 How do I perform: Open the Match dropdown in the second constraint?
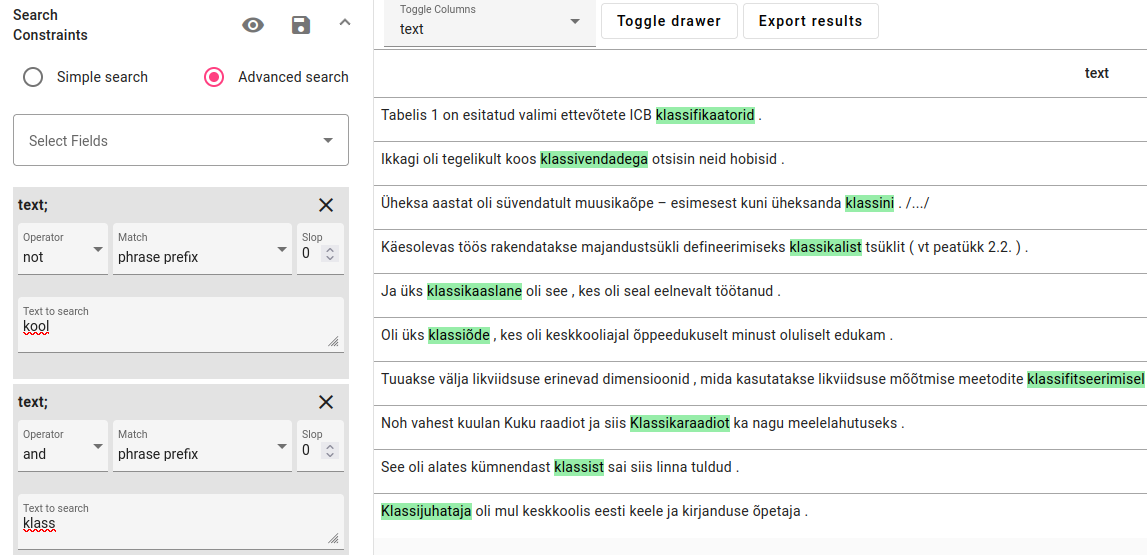(x=203, y=447)
